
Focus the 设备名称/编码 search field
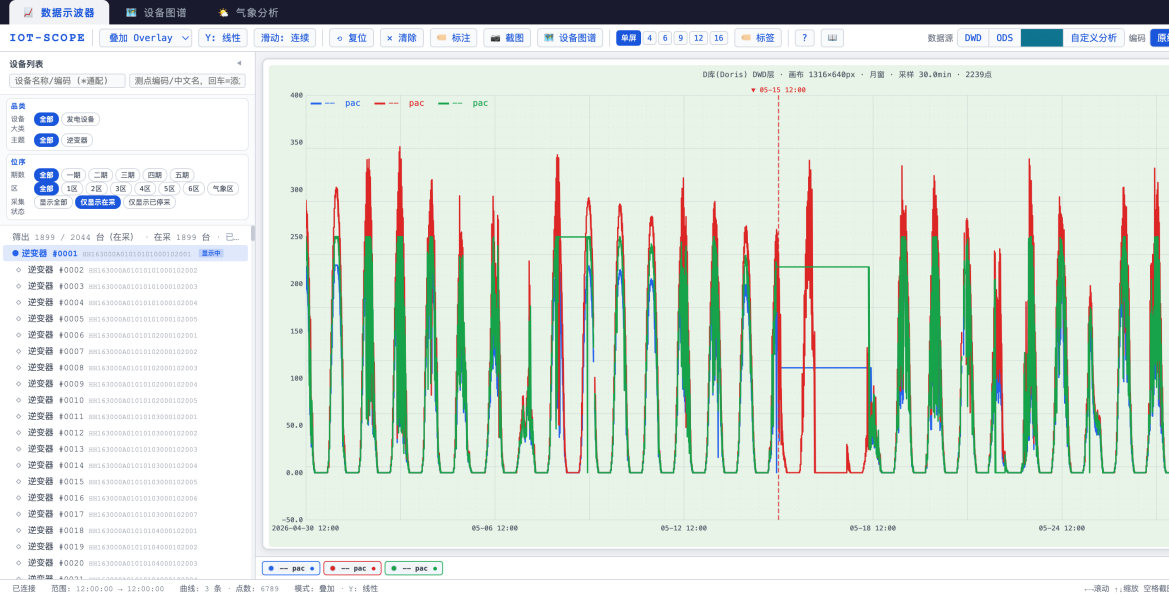pyautogui.click(x=67, y=80)
